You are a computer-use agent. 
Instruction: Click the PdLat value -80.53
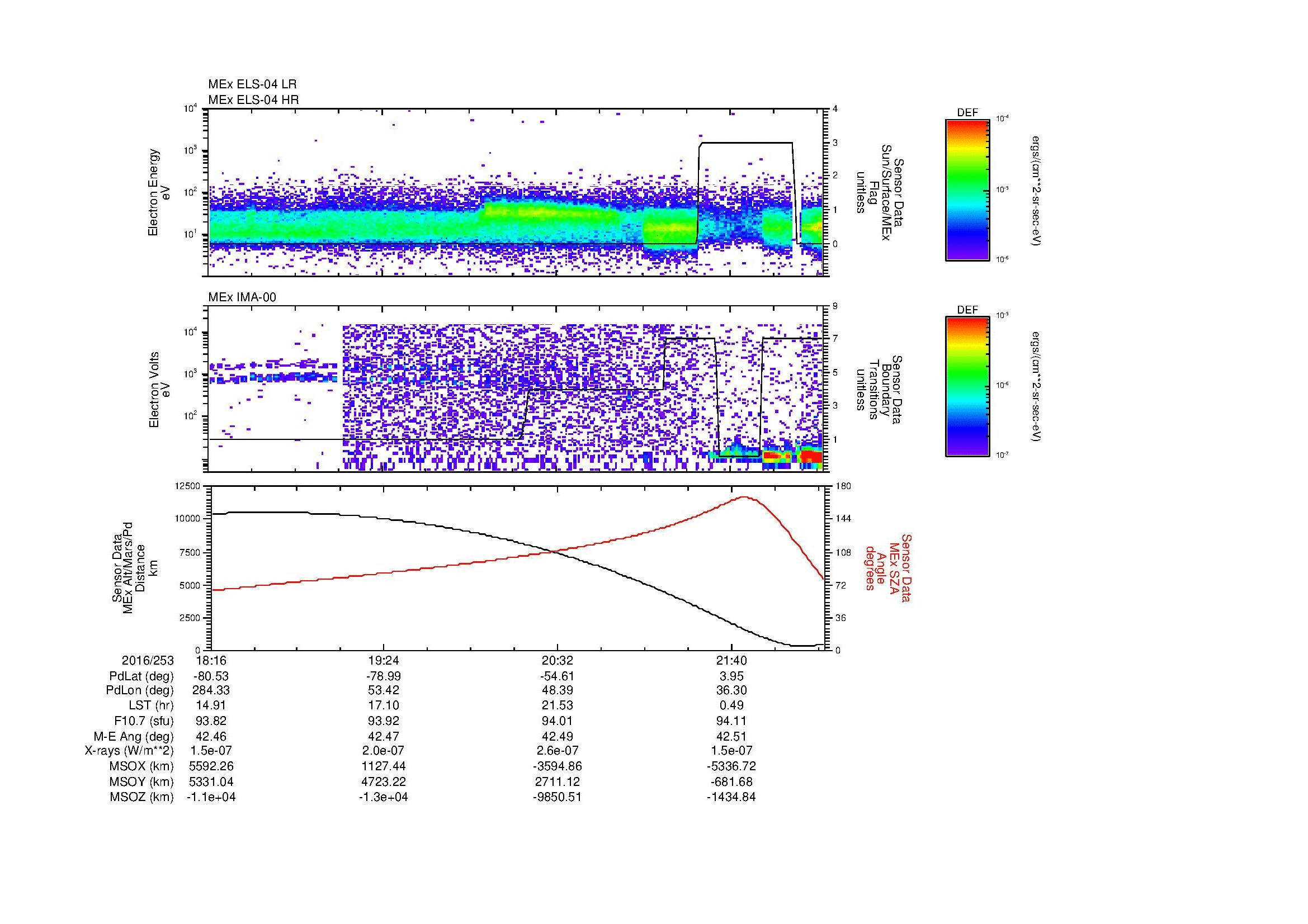tap(211, 676)
